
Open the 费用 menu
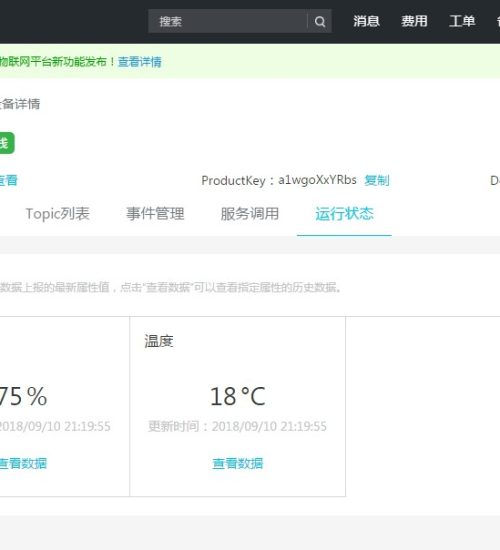click(x=414, y=21)
